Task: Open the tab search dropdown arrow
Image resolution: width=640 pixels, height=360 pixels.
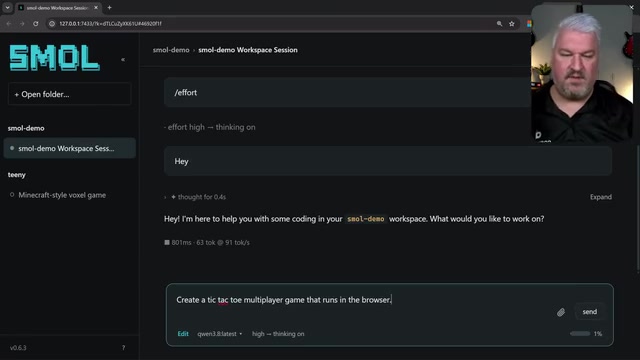Action: [7, 7]
